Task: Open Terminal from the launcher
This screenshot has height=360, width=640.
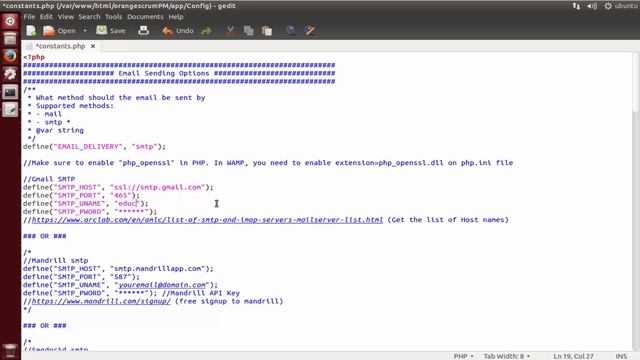Action: click(10, 92)
